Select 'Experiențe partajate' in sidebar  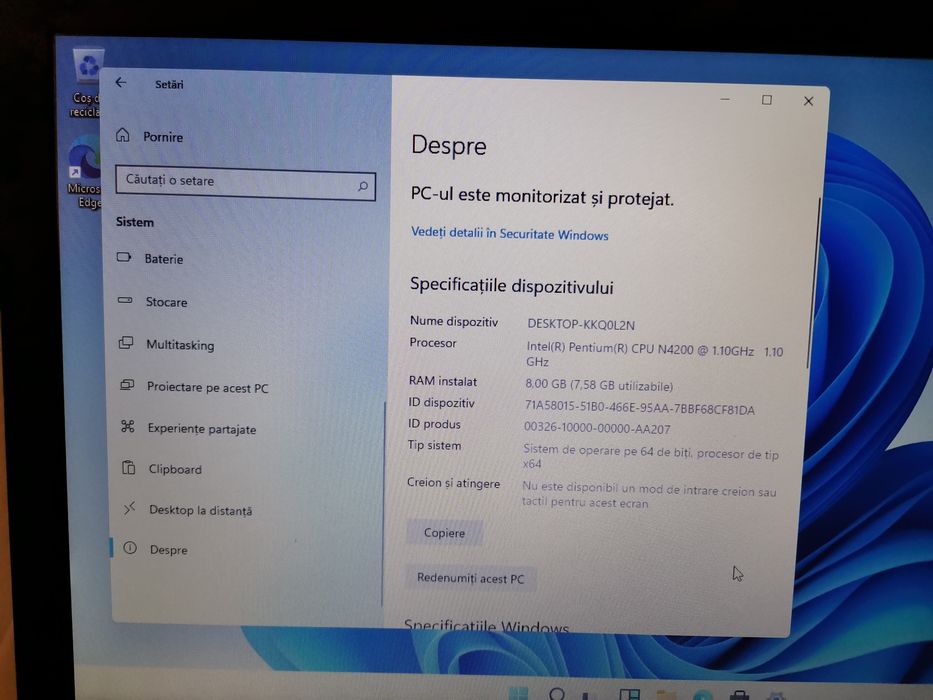(202, 429)
